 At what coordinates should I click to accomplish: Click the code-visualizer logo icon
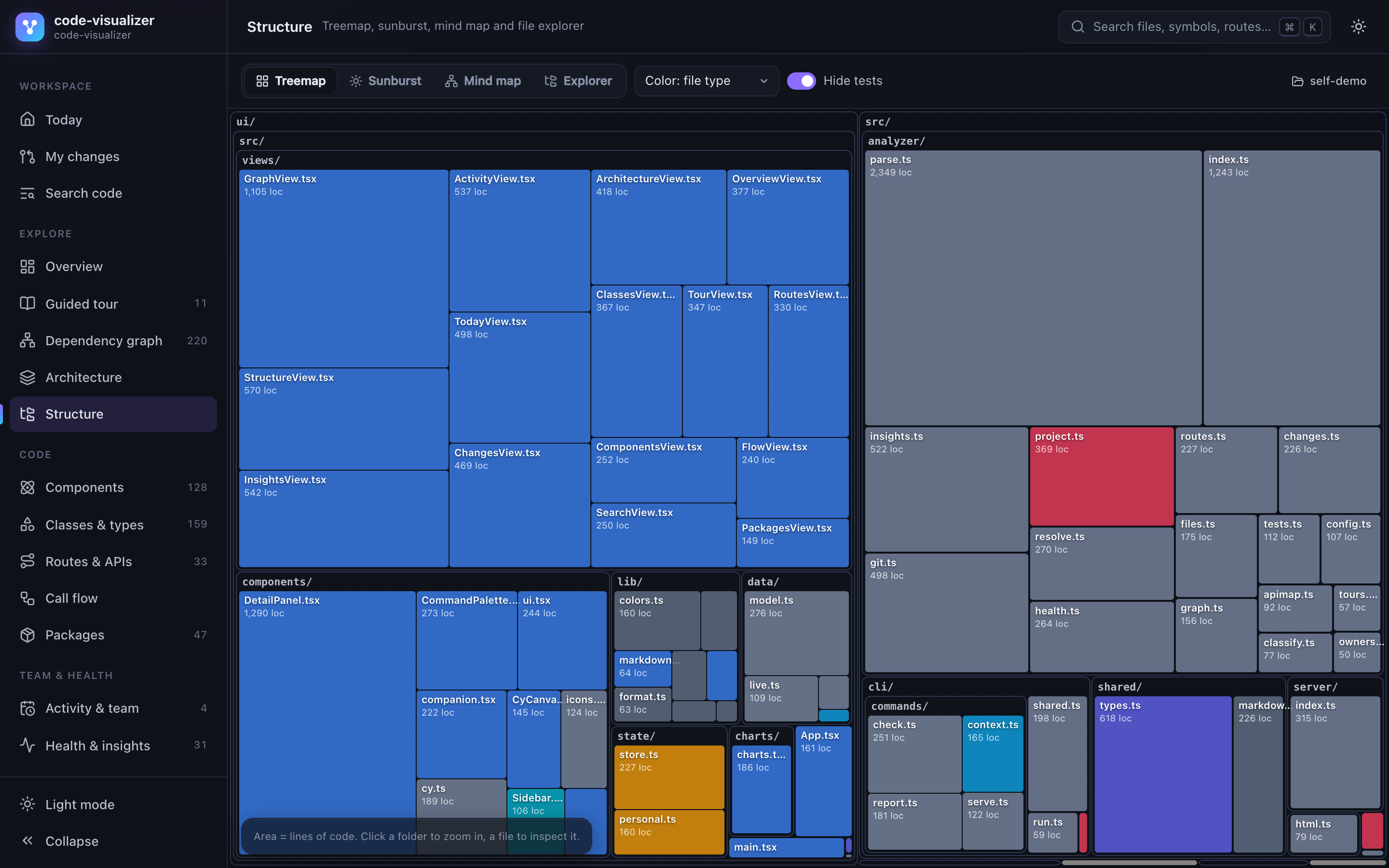click(30, 27)
